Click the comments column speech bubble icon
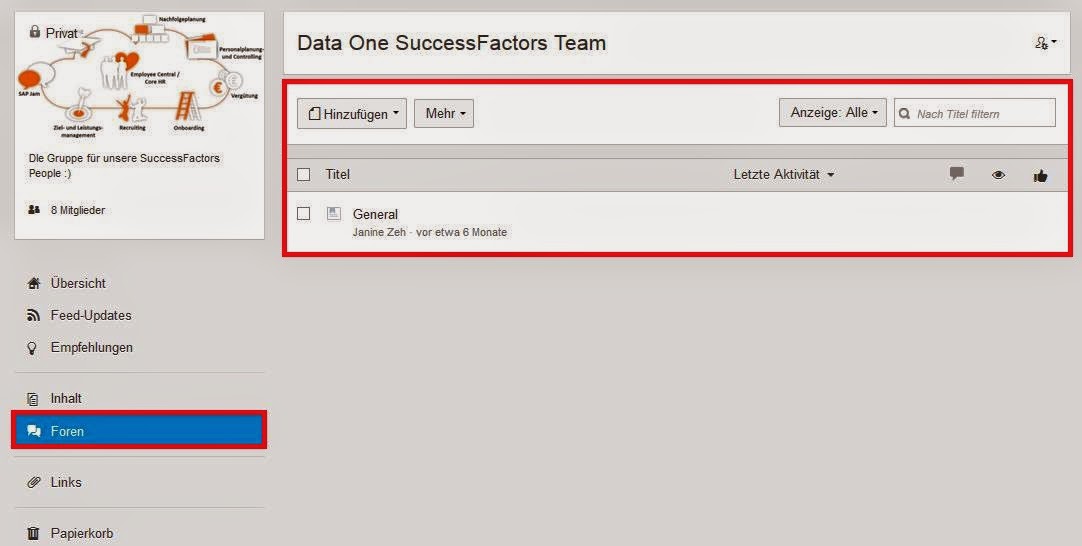 pyautogui.click(x=957, y=174)
